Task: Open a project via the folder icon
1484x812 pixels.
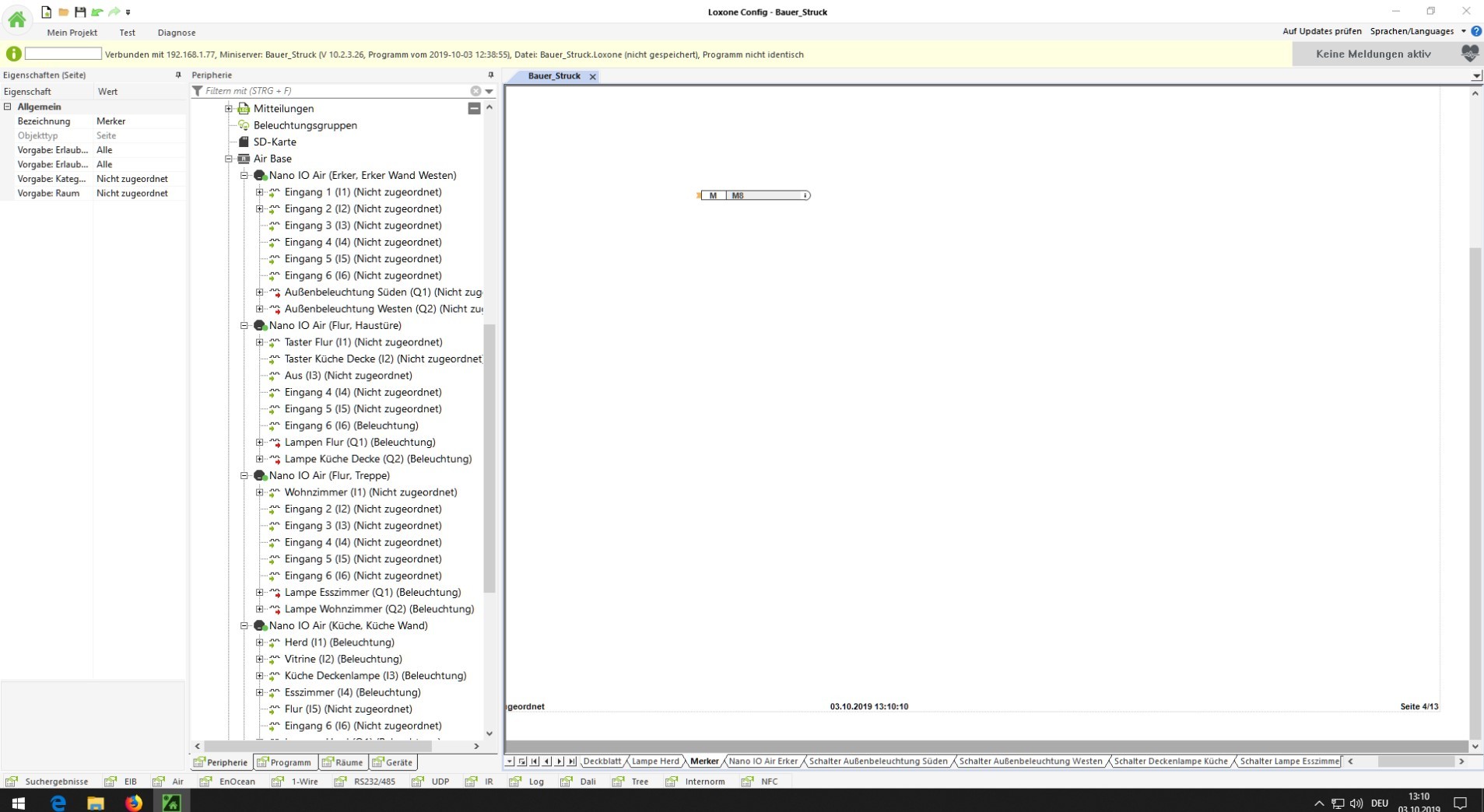Action: [x=64, y=12]
